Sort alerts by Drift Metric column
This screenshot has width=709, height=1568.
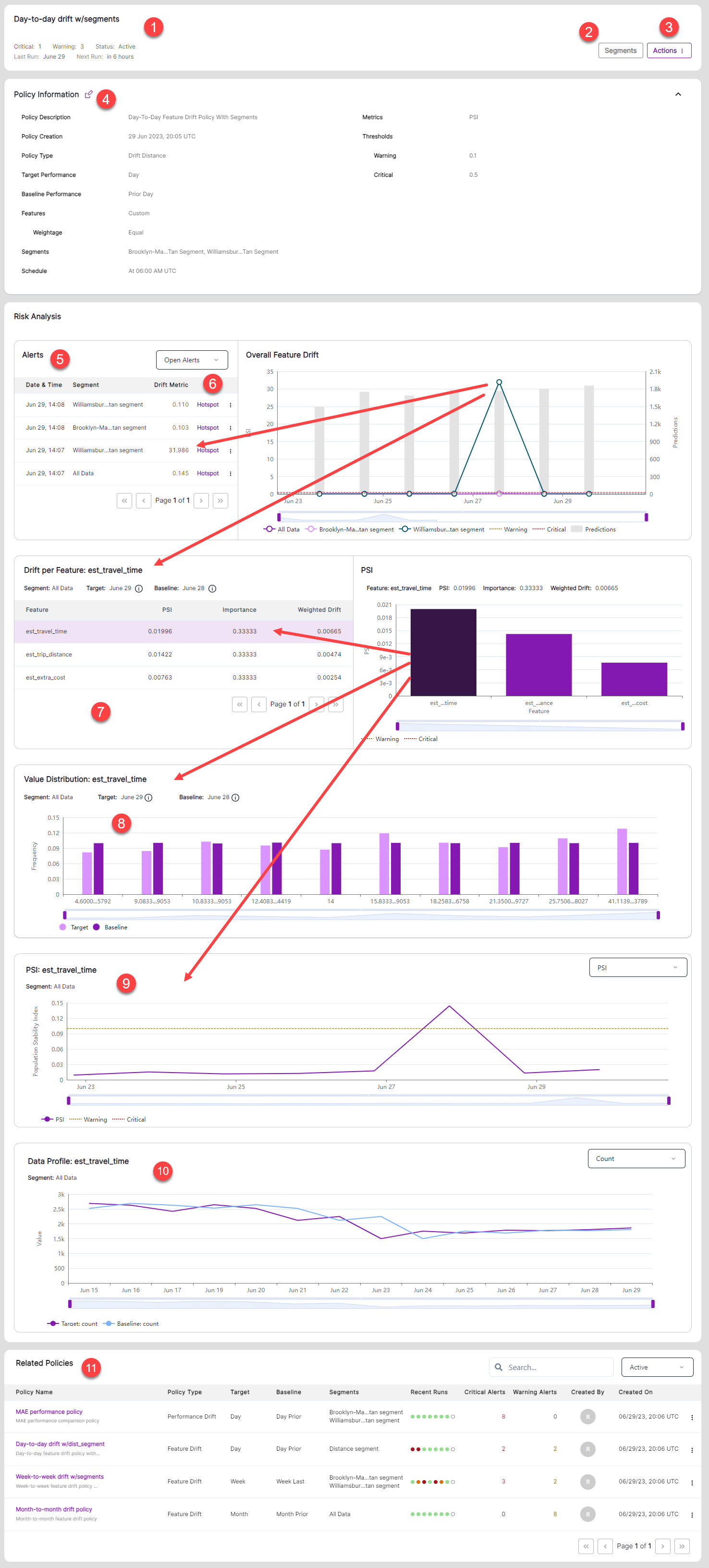point(171,385)
